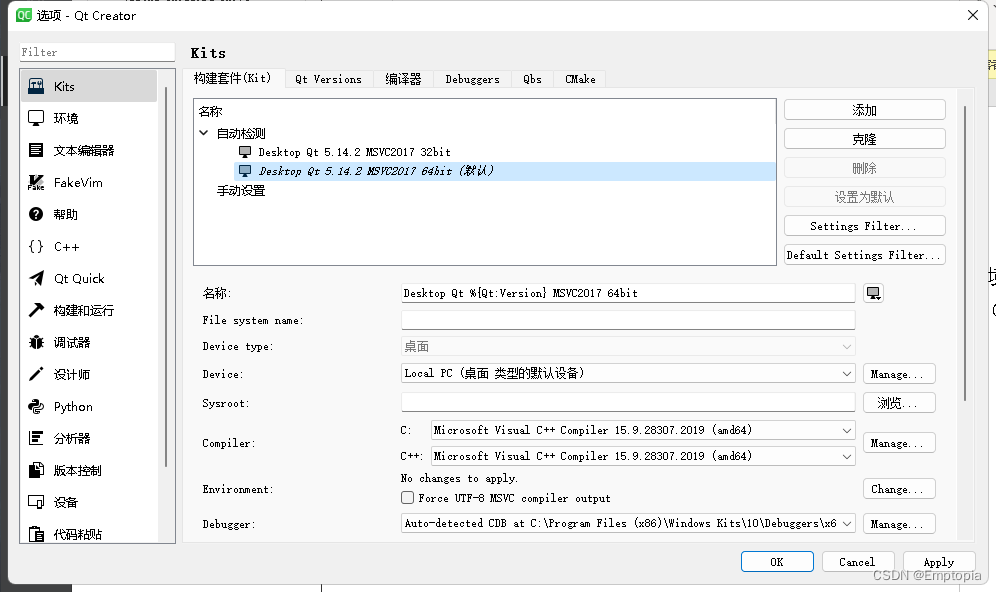This screenshot has width=996, height=592.
Task: Open the 环境 settings icon
Action: point(36,118)
